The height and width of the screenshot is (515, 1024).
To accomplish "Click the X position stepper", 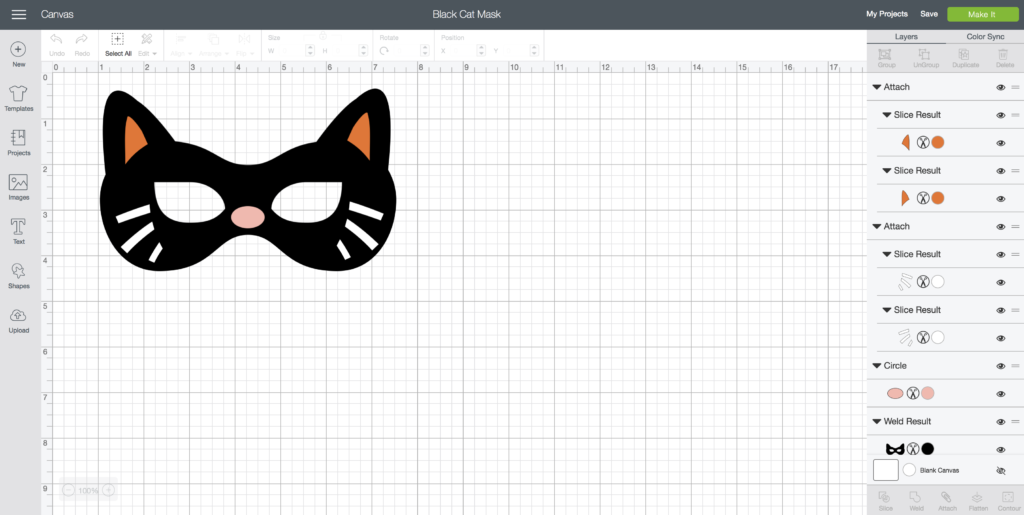I will [481, 50].
